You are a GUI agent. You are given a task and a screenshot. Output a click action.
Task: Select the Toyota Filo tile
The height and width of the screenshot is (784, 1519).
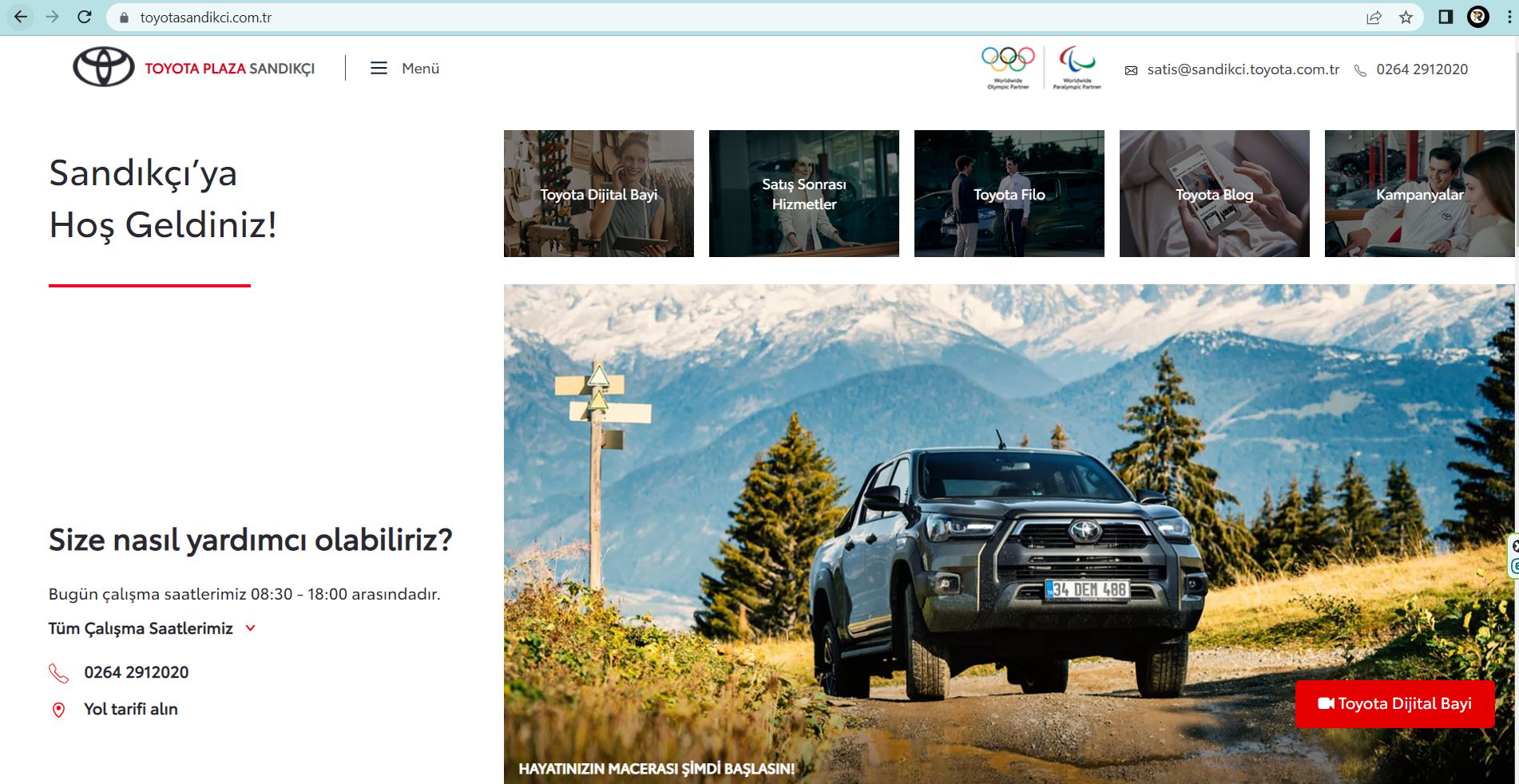pyautogui.click(x=1009, y=194)
